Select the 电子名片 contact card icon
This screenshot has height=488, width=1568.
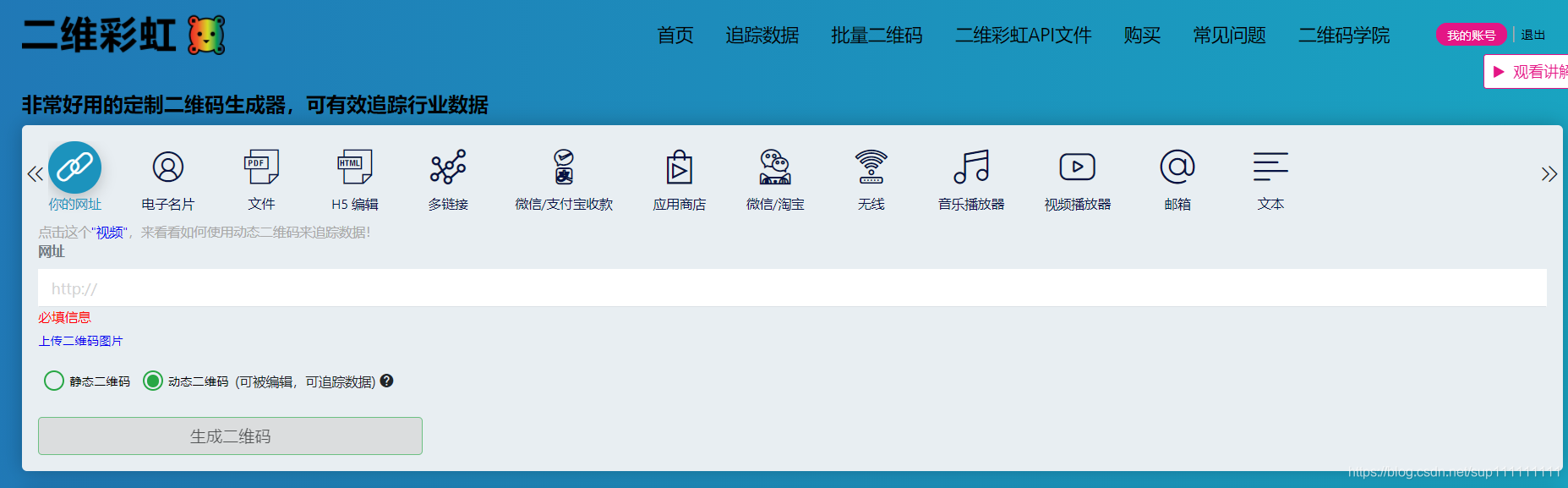pos(168,167)
